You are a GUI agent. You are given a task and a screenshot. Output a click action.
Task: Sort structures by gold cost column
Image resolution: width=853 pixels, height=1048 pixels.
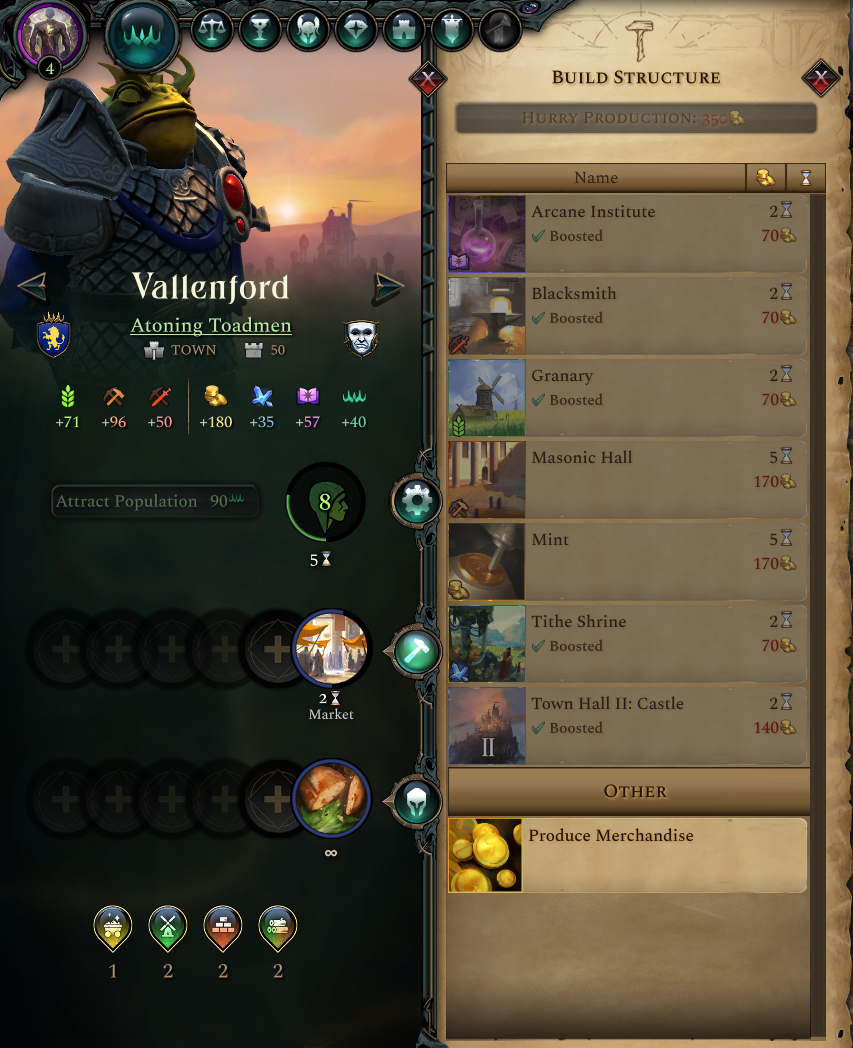point(765,178)
